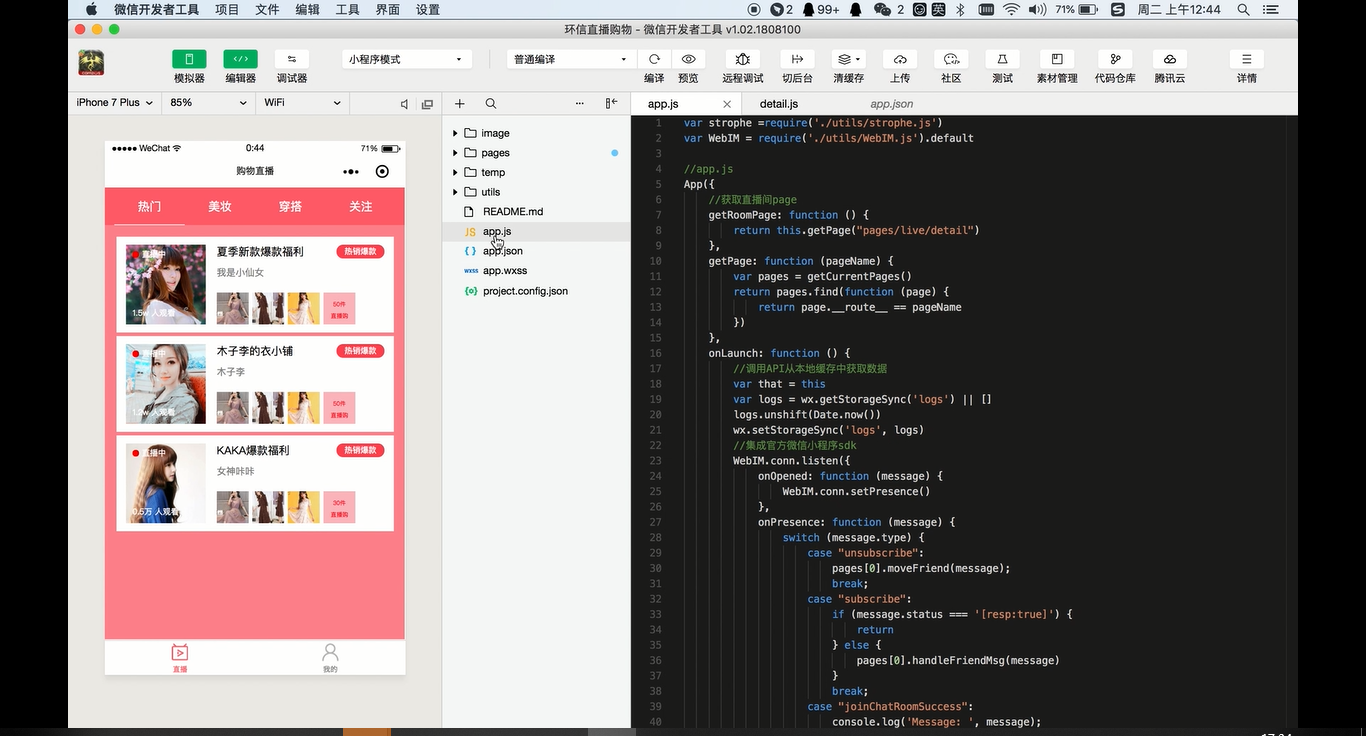The image size is (1366, 736).
Task: Open the 项目 menu in menu bar
Action: (227, 10)
